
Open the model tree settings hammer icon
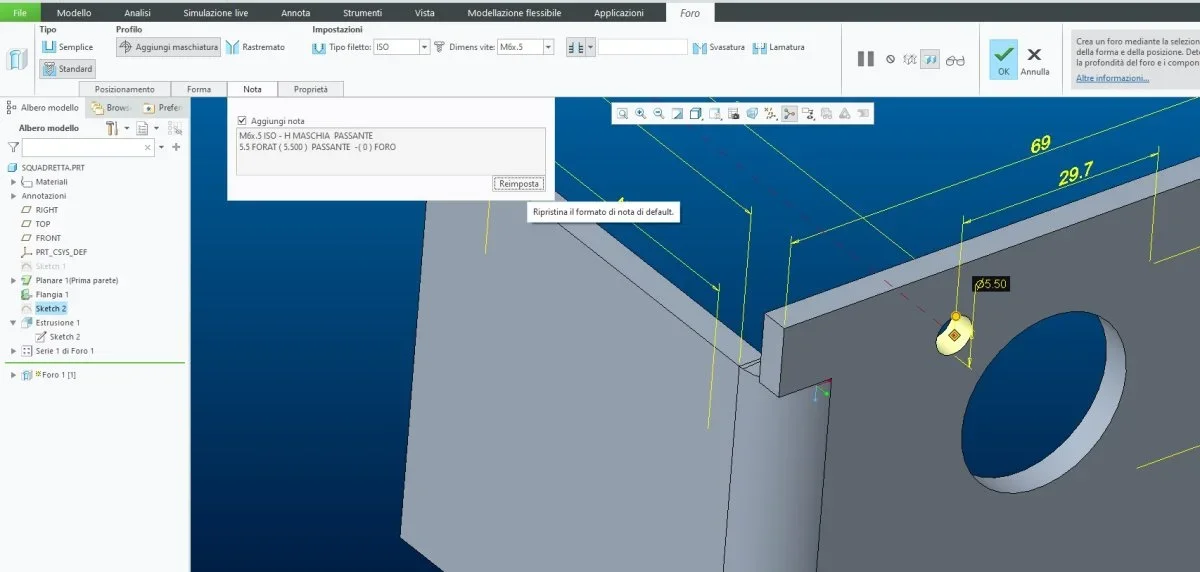coord(112,128)
